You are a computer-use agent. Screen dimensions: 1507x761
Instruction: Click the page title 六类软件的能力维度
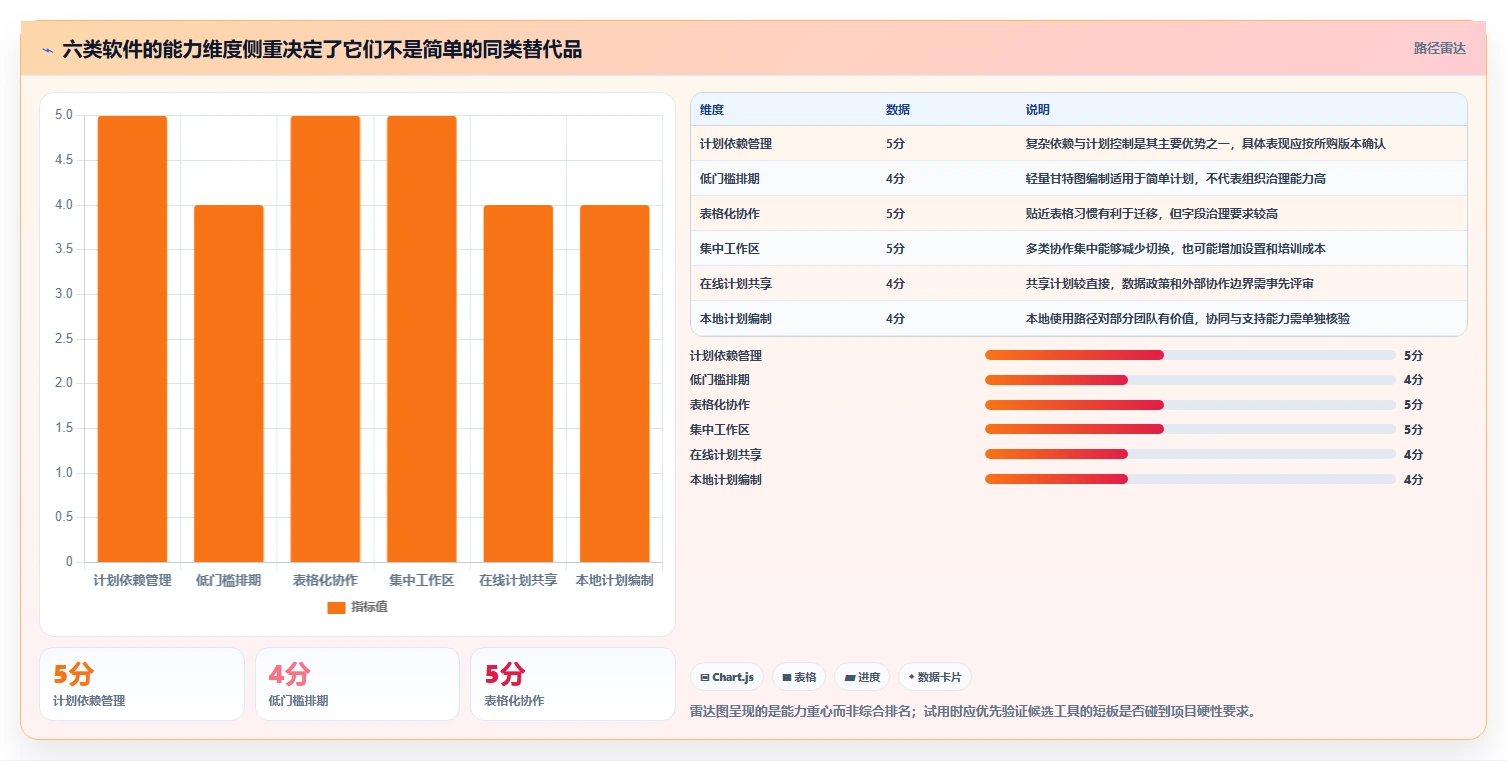(x=322, y=49)
